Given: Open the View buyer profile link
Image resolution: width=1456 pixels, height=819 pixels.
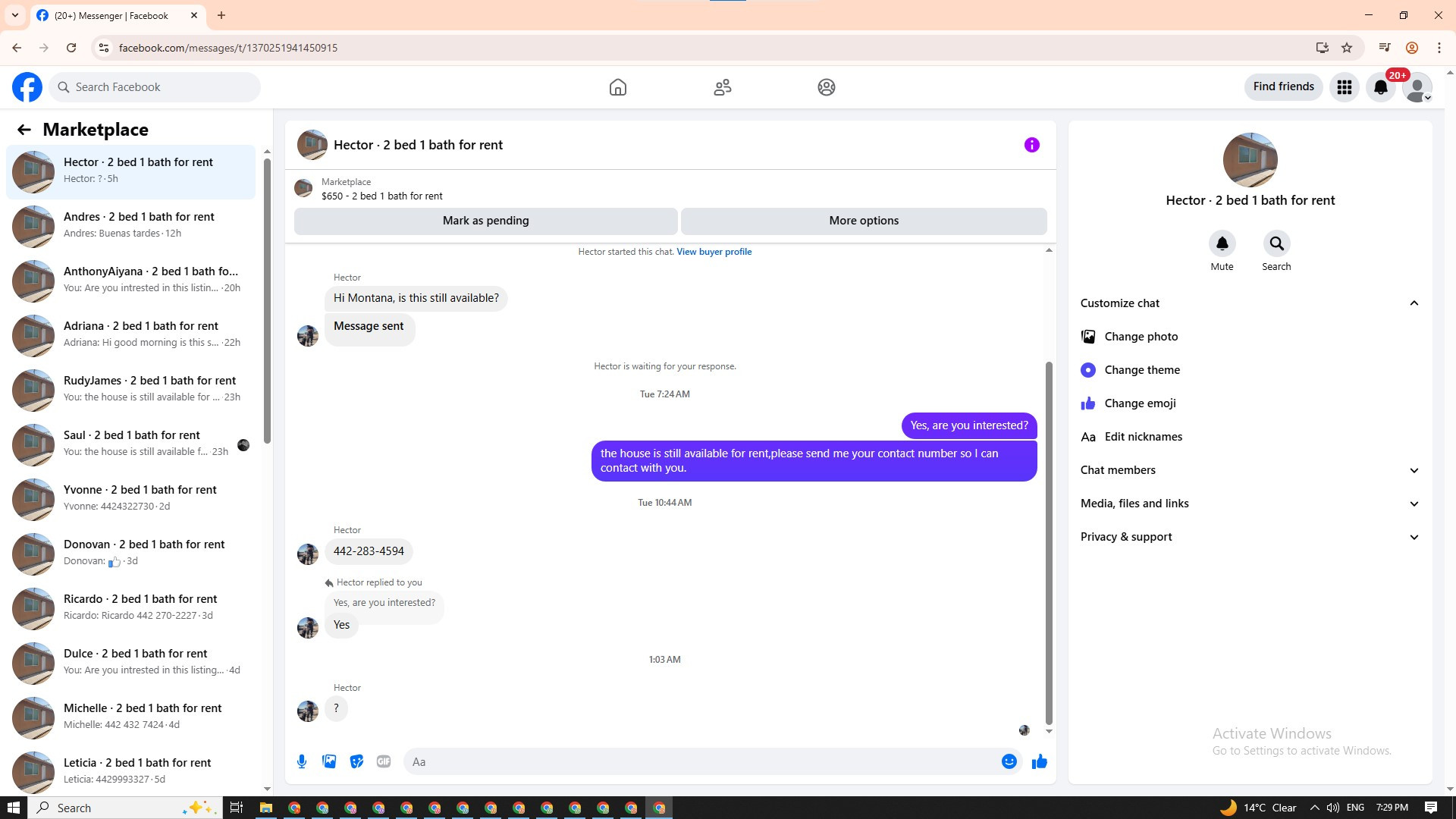Looking at the screenshot, I should click(714, 252).
